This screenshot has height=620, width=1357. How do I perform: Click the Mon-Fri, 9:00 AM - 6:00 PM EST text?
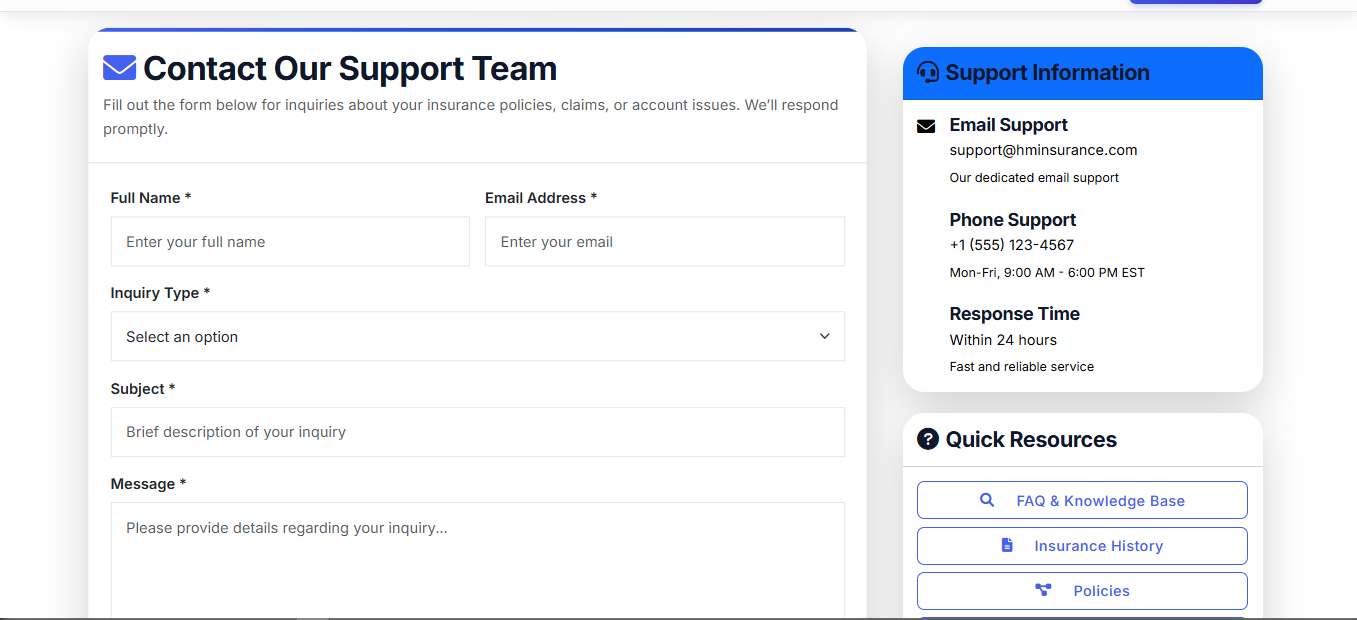(1047, 272)
